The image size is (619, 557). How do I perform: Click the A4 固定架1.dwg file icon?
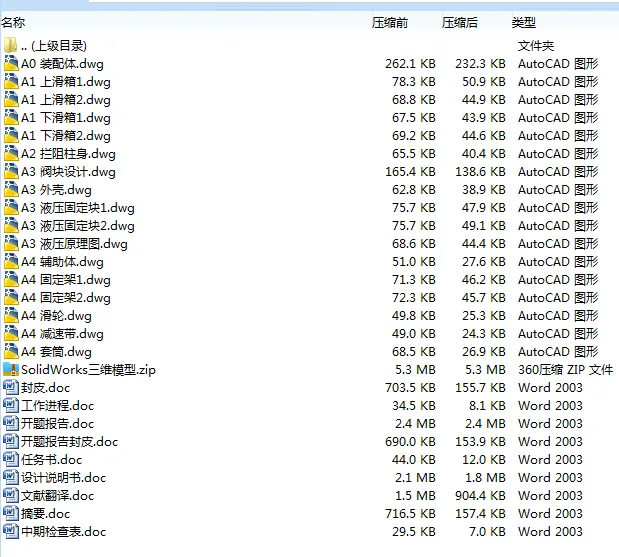click(x=11, y=279)
